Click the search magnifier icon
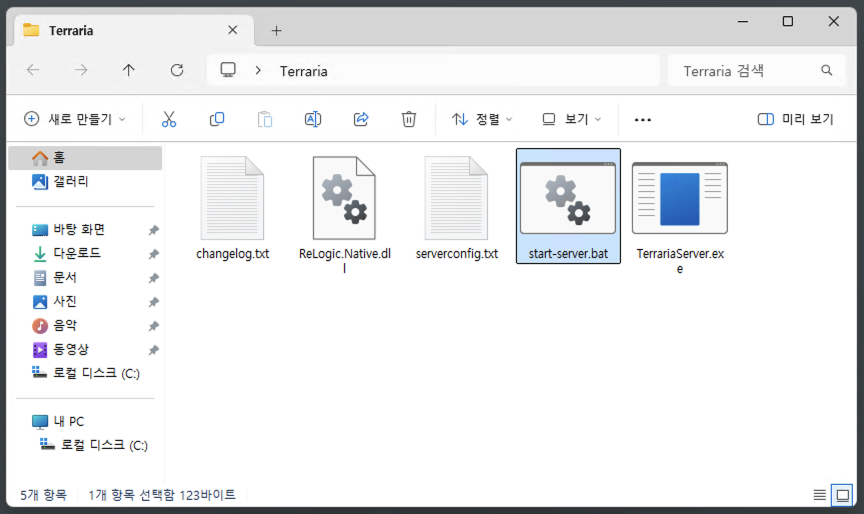Screen dimensions: 864x514 [827, 70]
